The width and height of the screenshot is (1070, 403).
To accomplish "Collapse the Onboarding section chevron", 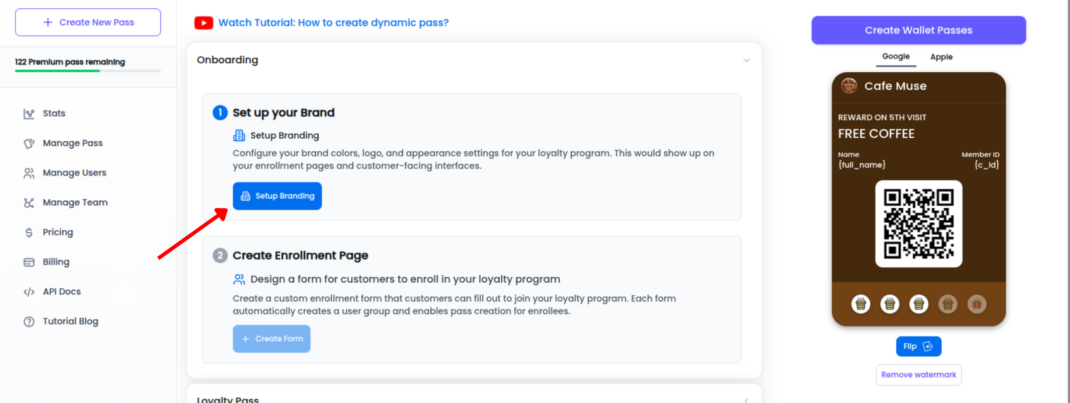I will click(747, 60).
